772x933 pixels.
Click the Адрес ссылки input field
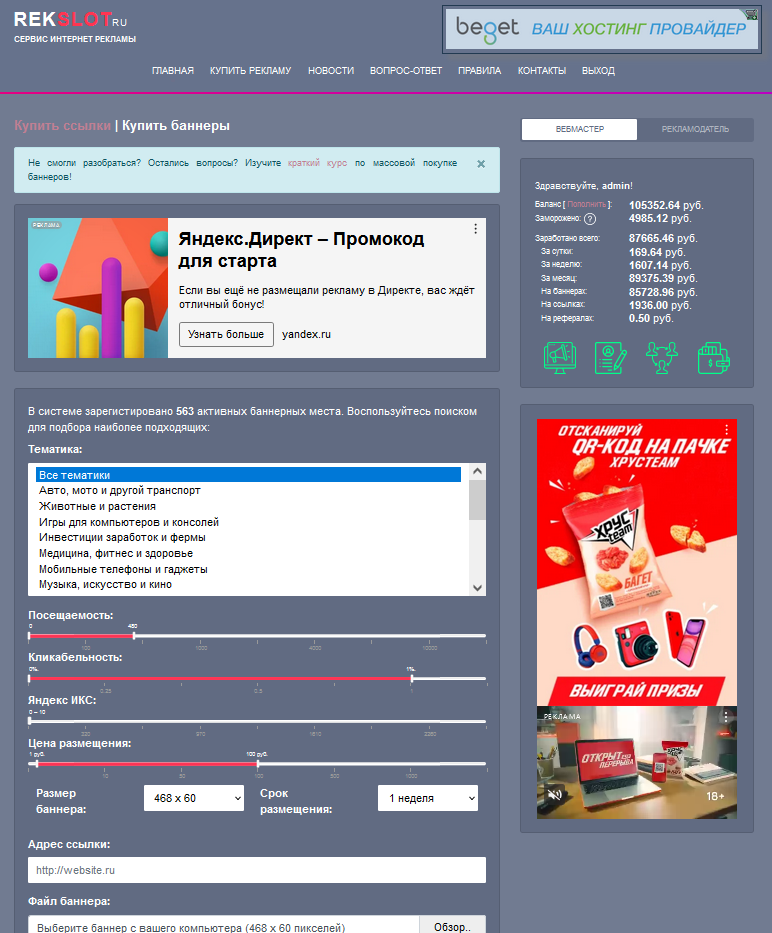[257, 870]
